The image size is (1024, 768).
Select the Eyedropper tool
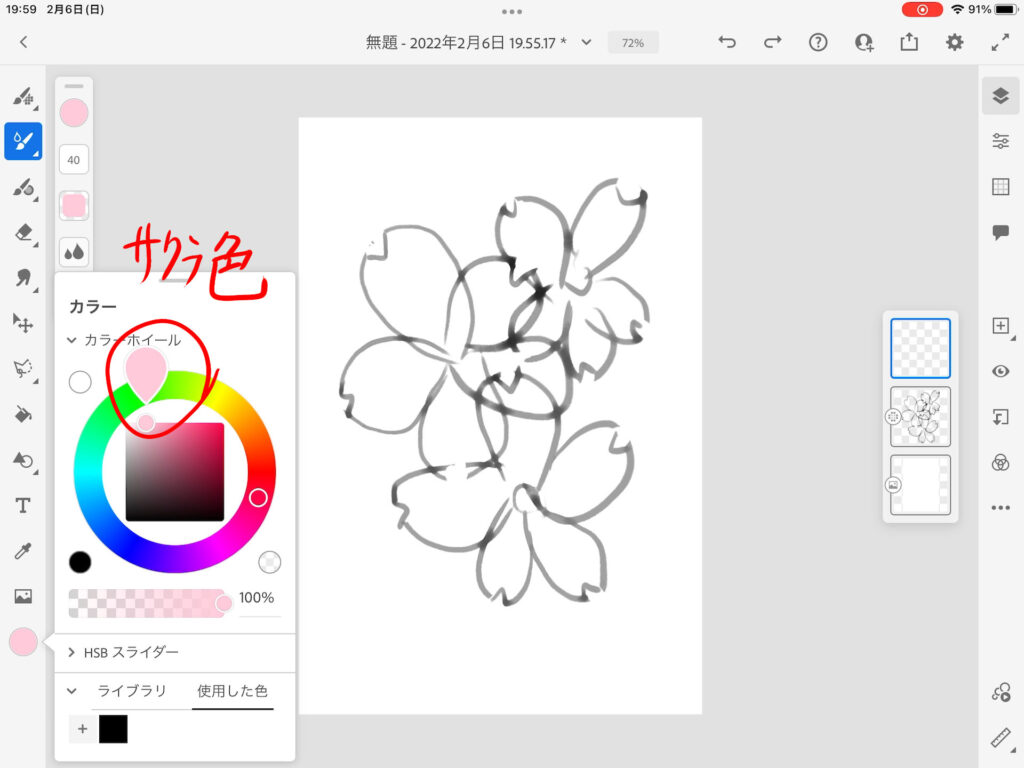pyautogui.click(x=23, y=551)
